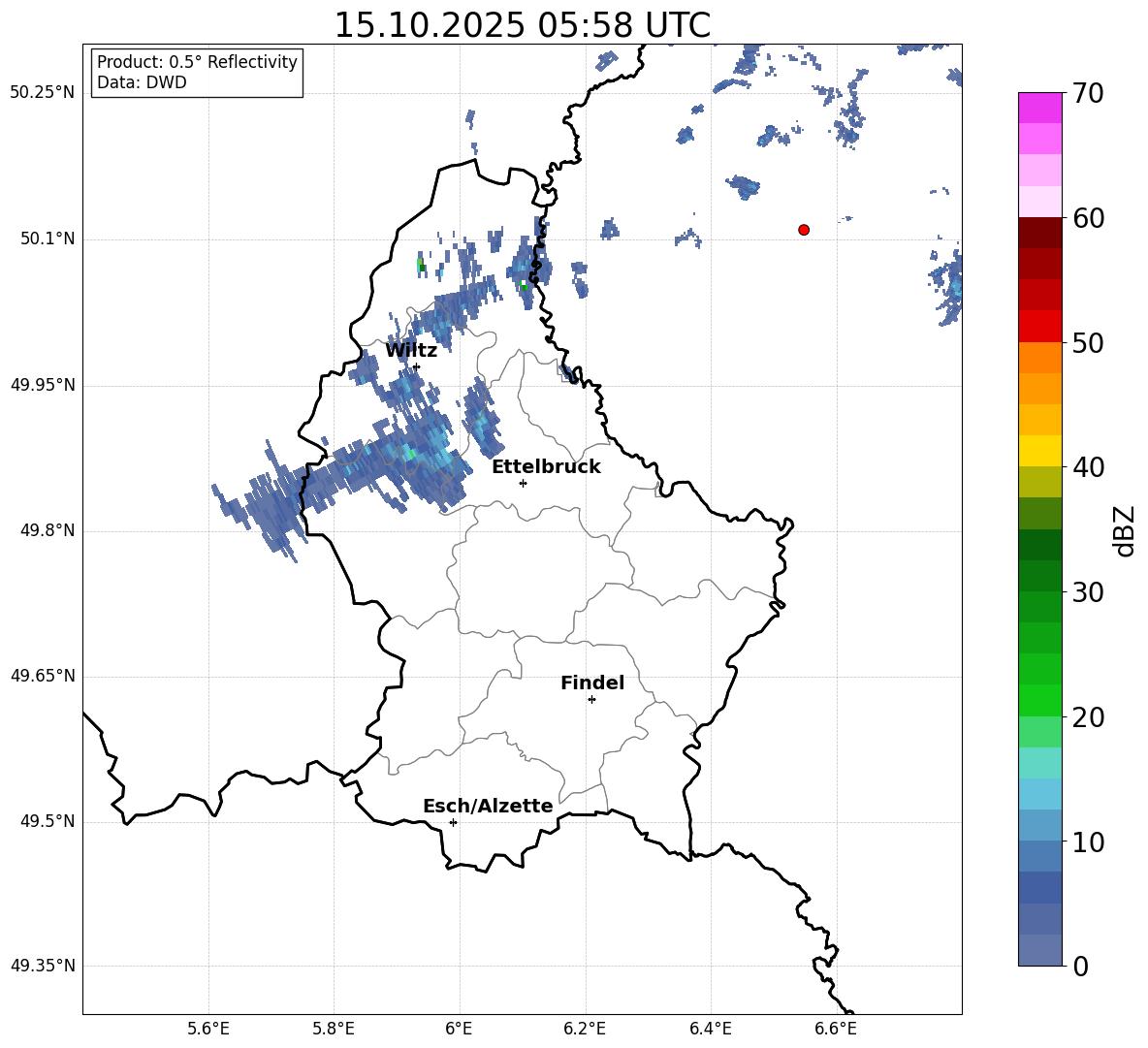1148x1048 pixels.
Task: Click the Esch/Alzette location cross marker
Action: click(x=453, y=822)
